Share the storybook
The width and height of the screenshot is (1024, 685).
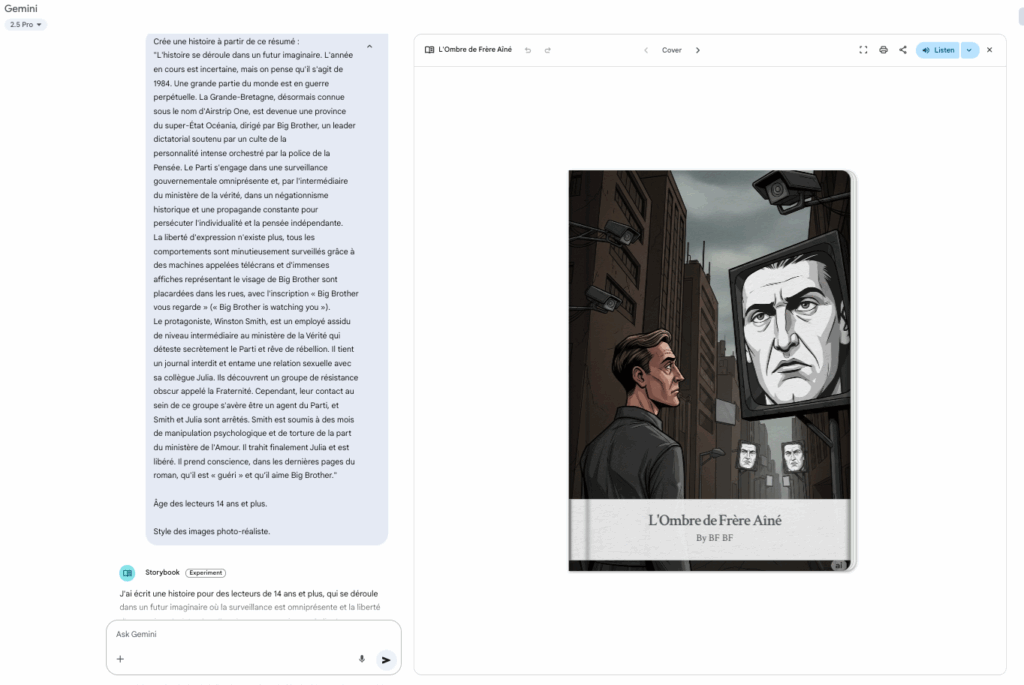click(903, 49)
